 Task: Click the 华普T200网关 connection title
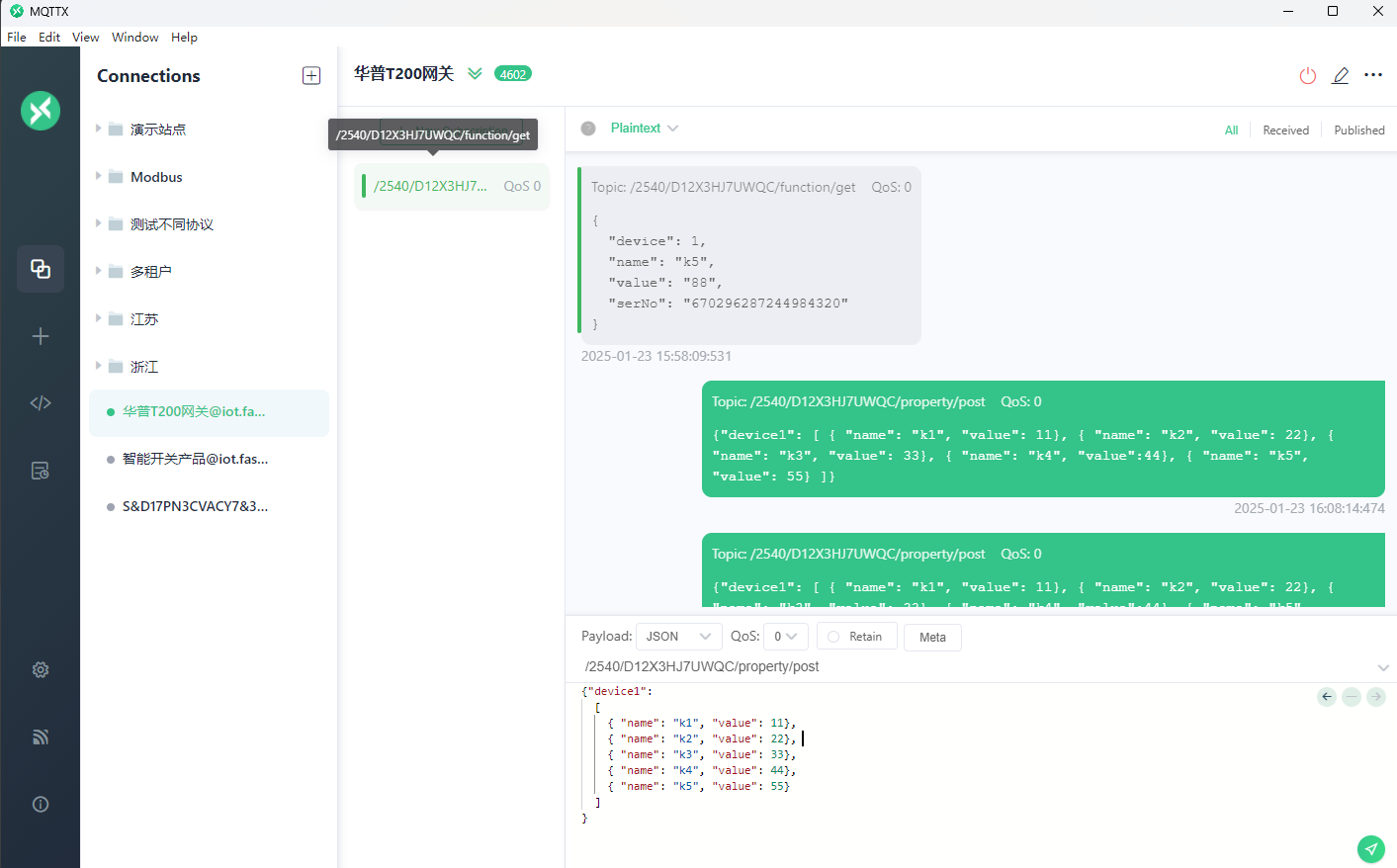pos(403,74)
